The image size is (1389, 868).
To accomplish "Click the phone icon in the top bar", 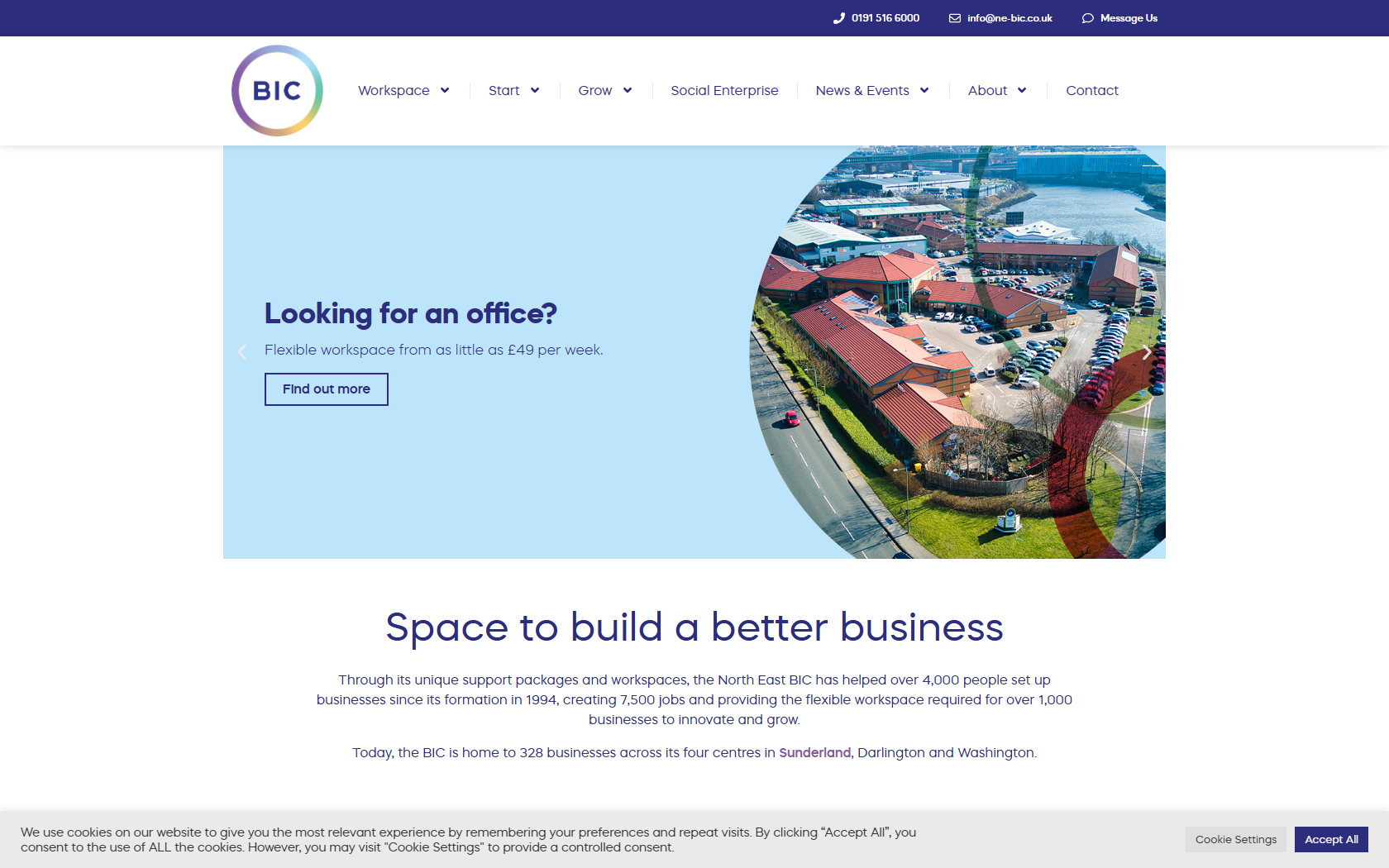I will pos(838,18).
